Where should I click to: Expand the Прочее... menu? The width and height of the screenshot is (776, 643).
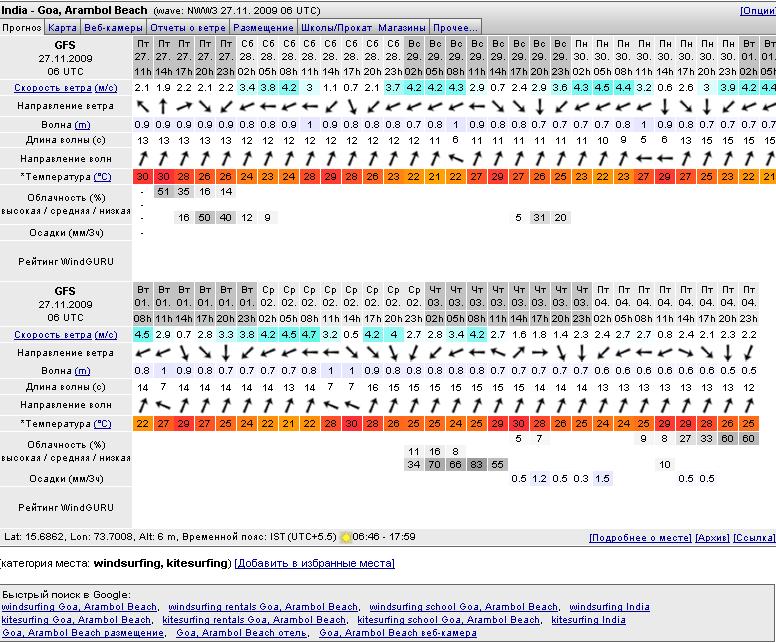coord(457,27)
